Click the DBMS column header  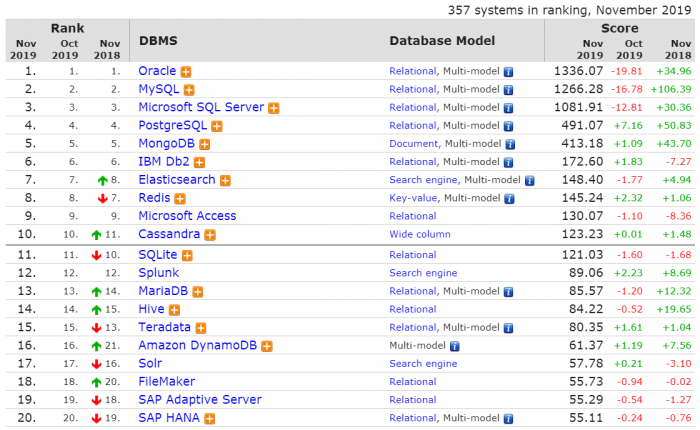pos(159,41)
